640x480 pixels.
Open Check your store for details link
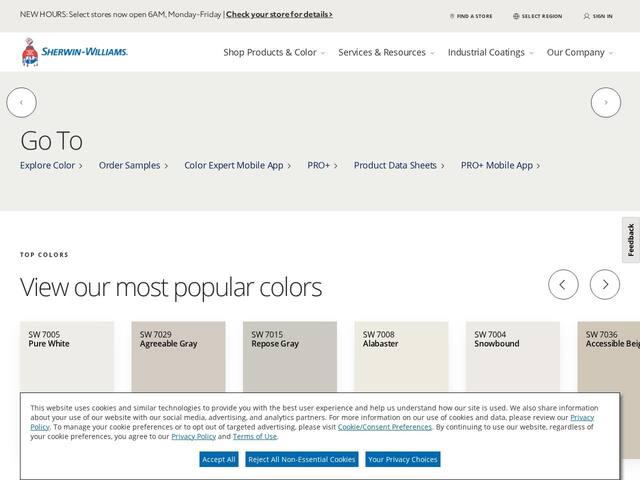tap(279, 14)
